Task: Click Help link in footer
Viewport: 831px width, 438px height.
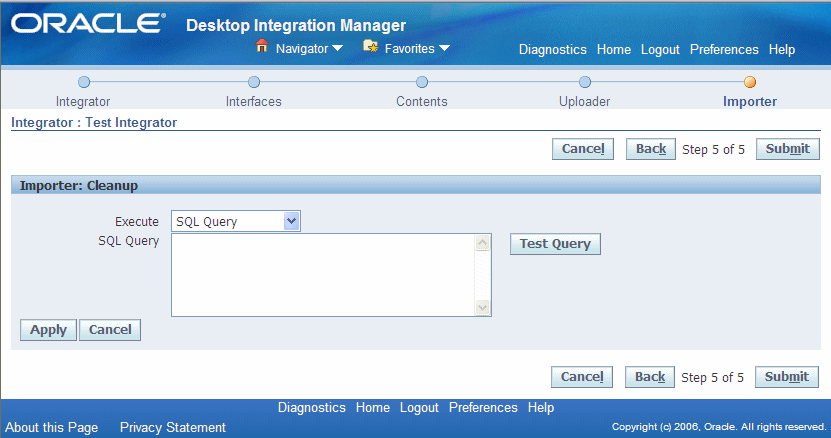Action: click(x=541, y=408)
